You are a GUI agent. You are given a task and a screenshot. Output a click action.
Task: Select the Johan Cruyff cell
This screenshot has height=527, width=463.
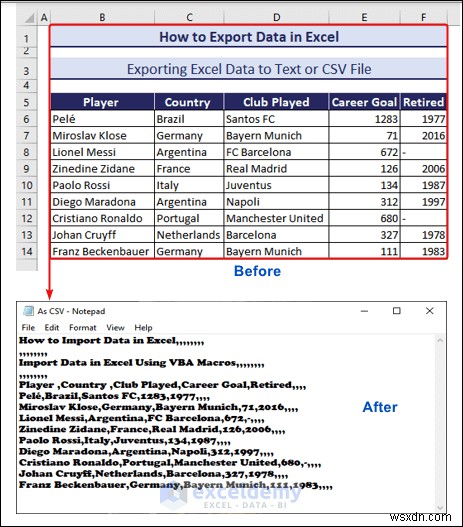[102, 235]
